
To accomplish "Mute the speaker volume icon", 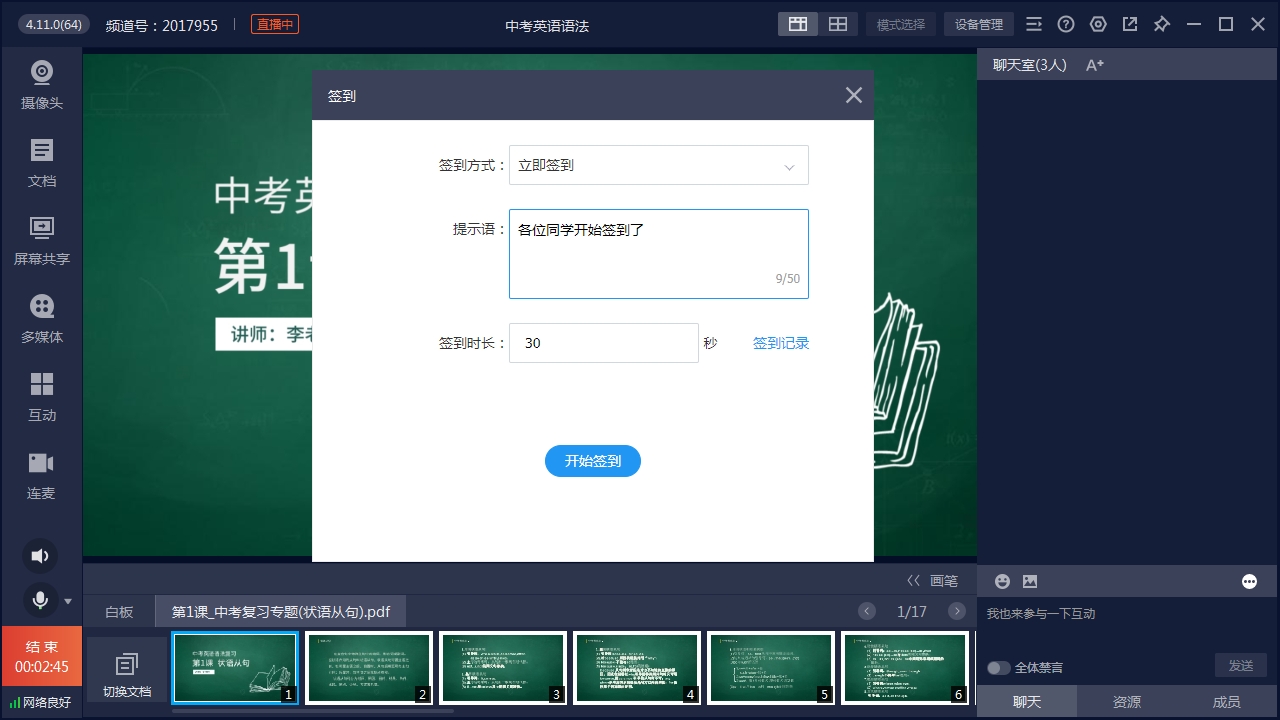I will pyautogui.click(x=39, y=556).
